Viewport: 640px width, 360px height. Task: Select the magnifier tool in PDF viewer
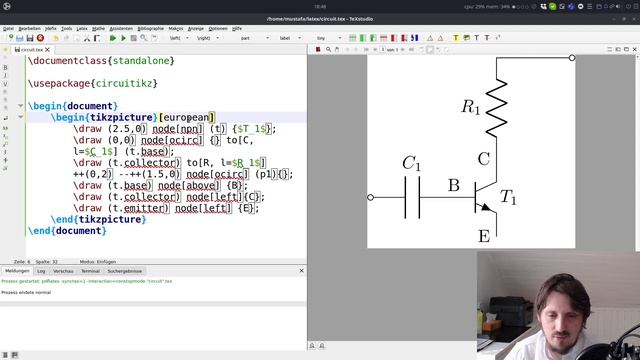pos(328,49)
